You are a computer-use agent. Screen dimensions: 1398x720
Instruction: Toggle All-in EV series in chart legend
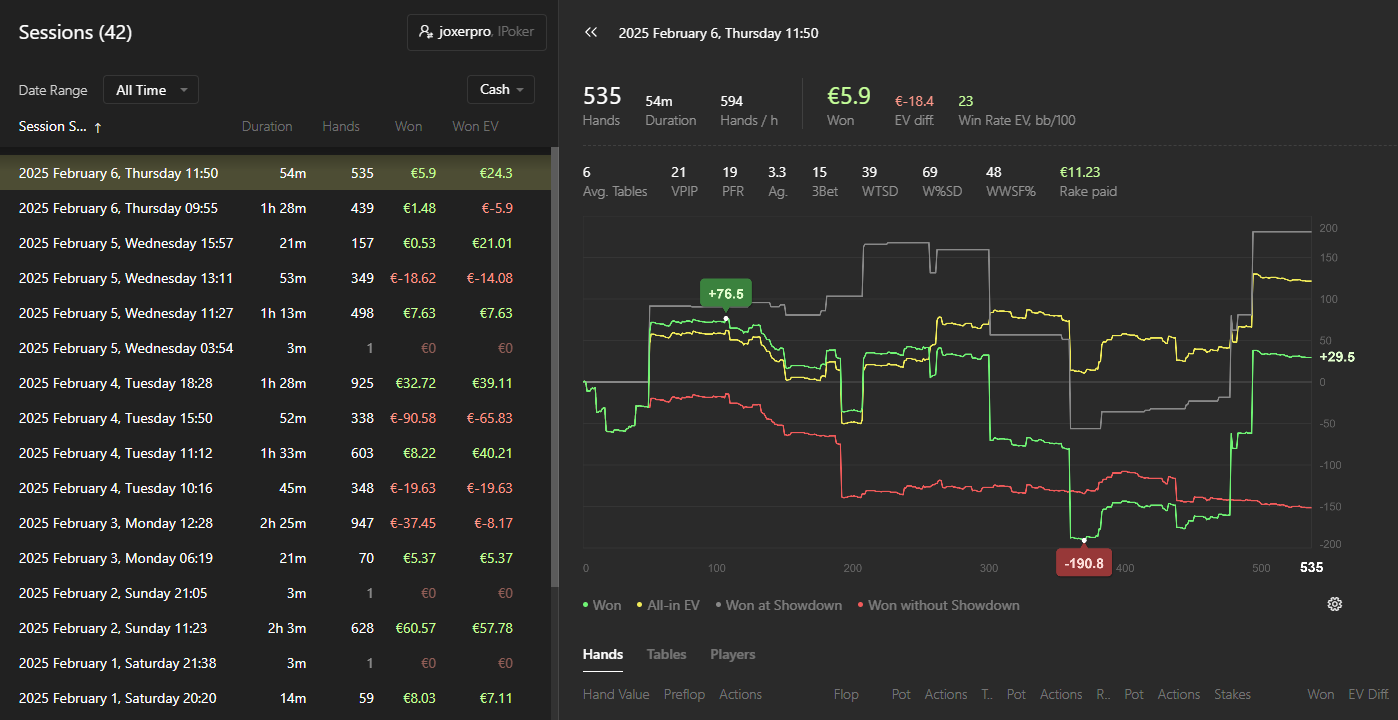[670, 605]
